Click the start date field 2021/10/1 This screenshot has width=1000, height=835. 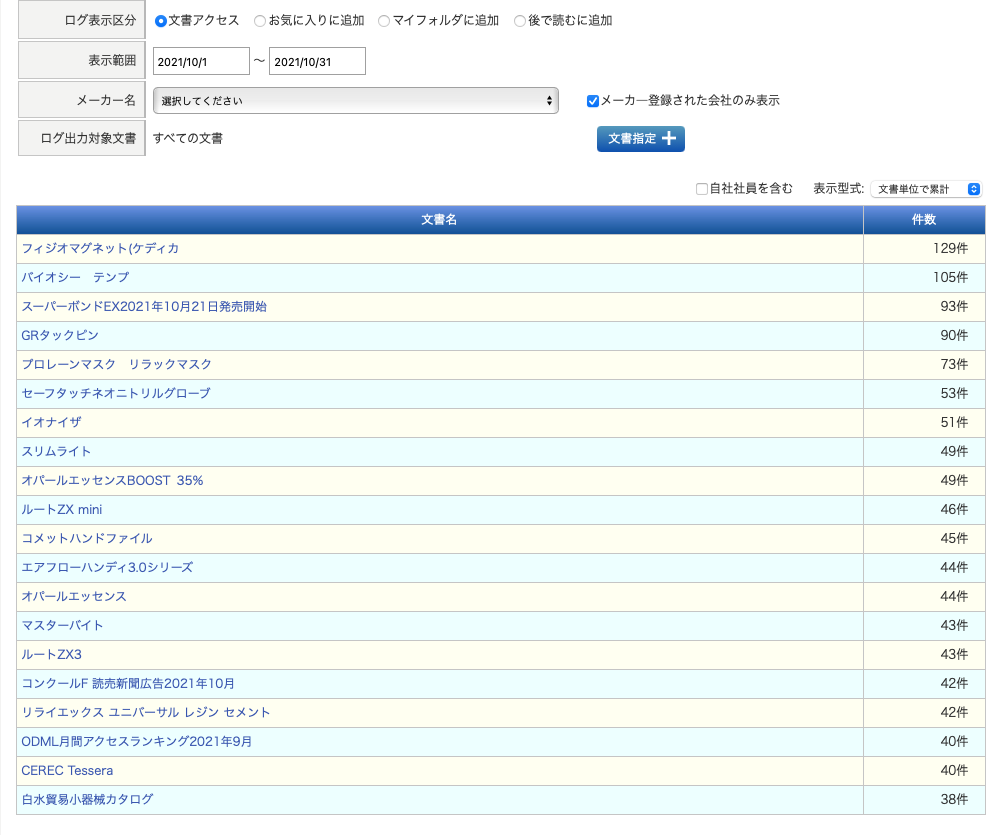(201, 61)
